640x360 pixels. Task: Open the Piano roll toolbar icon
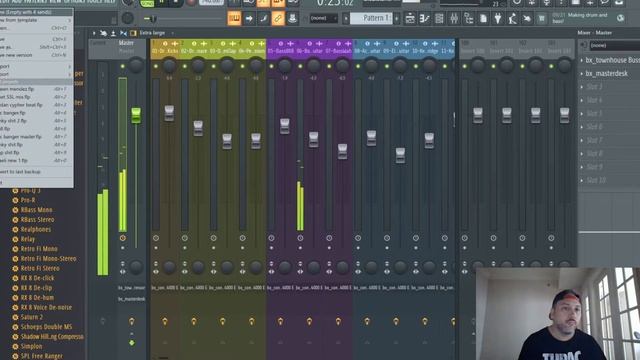pos(424,18)
